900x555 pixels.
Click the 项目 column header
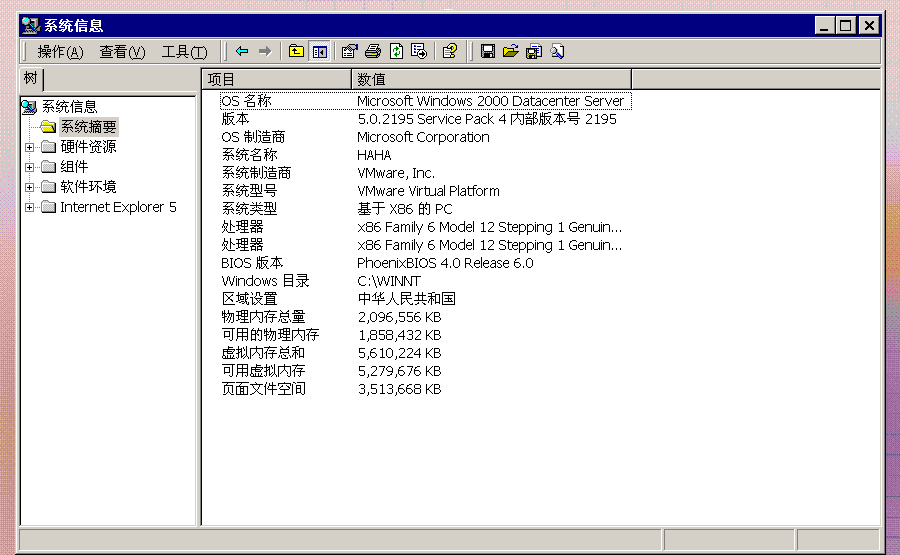[276, 79]
